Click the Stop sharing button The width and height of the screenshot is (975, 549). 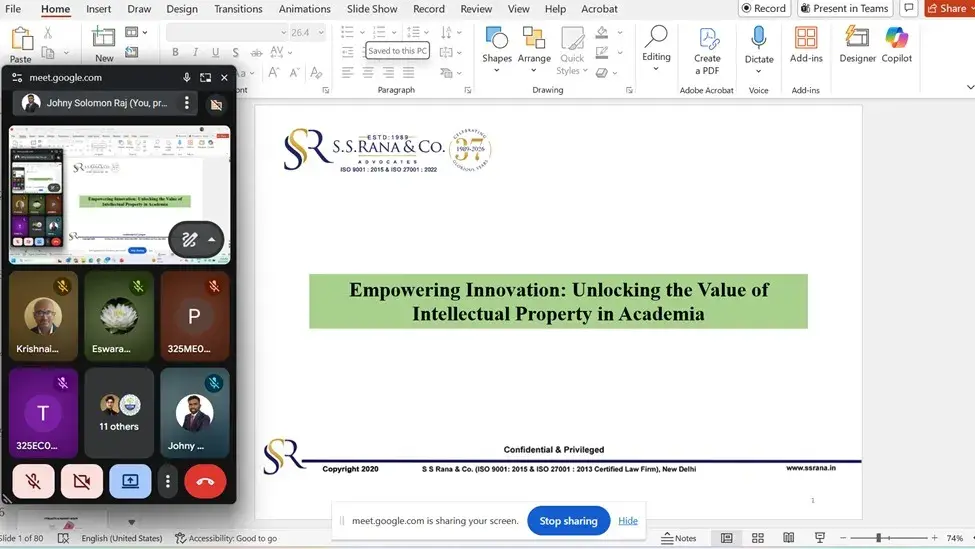point(568,521)
